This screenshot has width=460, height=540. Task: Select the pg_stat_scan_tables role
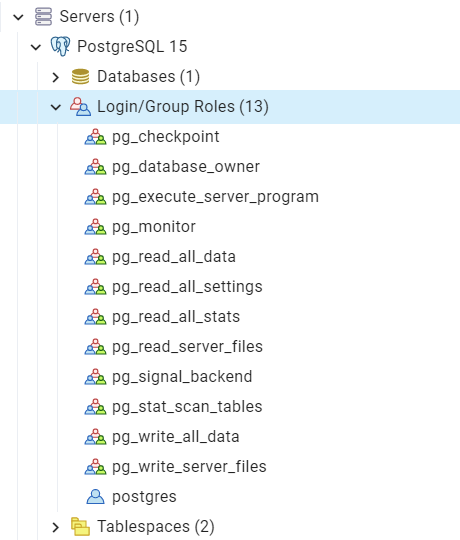(187, 407)
